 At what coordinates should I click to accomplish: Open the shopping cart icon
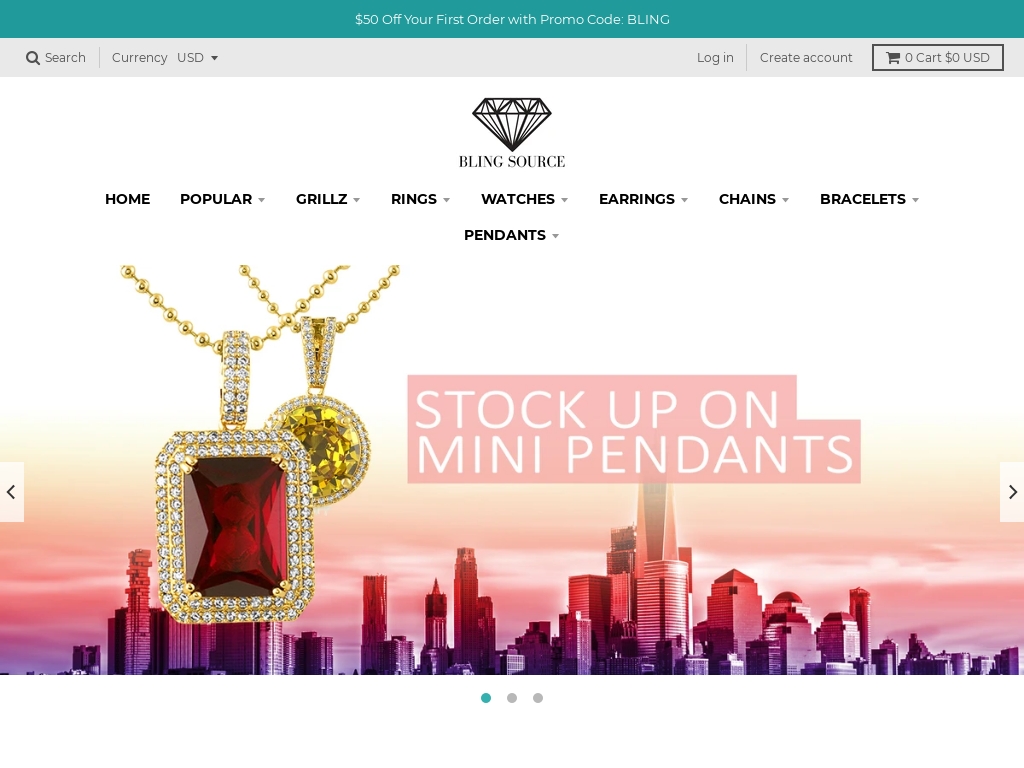click(x=893, y=57)
